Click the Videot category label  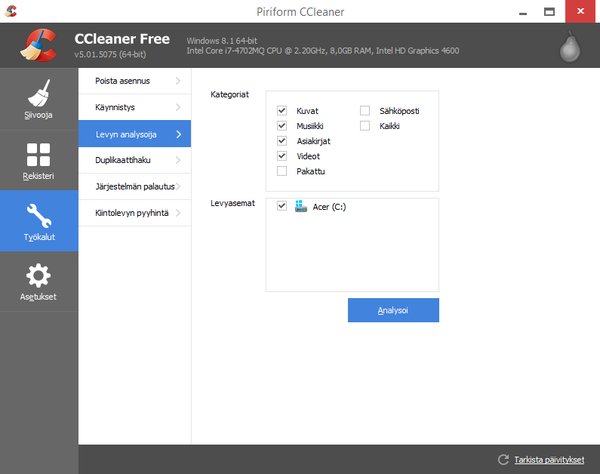(x=308, y=156)
